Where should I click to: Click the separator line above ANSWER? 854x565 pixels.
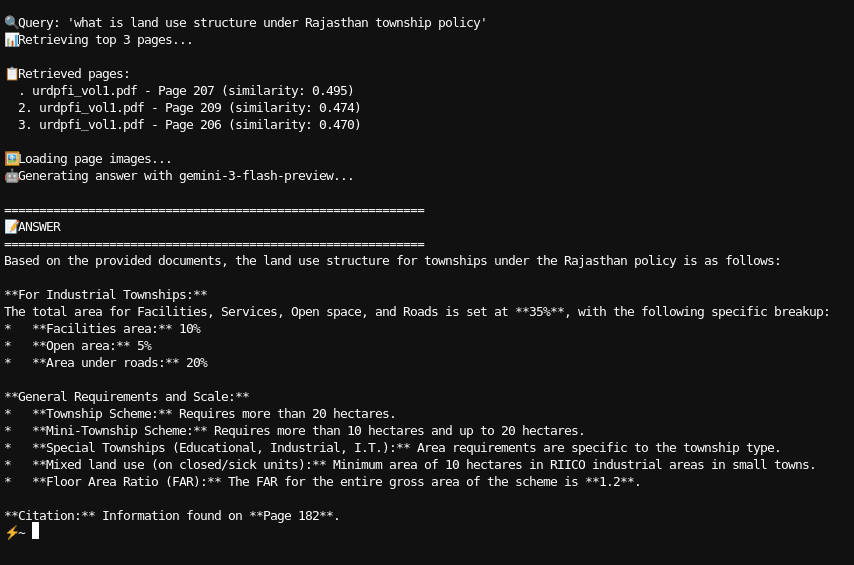pyautogui.click(x=214, y=210)
